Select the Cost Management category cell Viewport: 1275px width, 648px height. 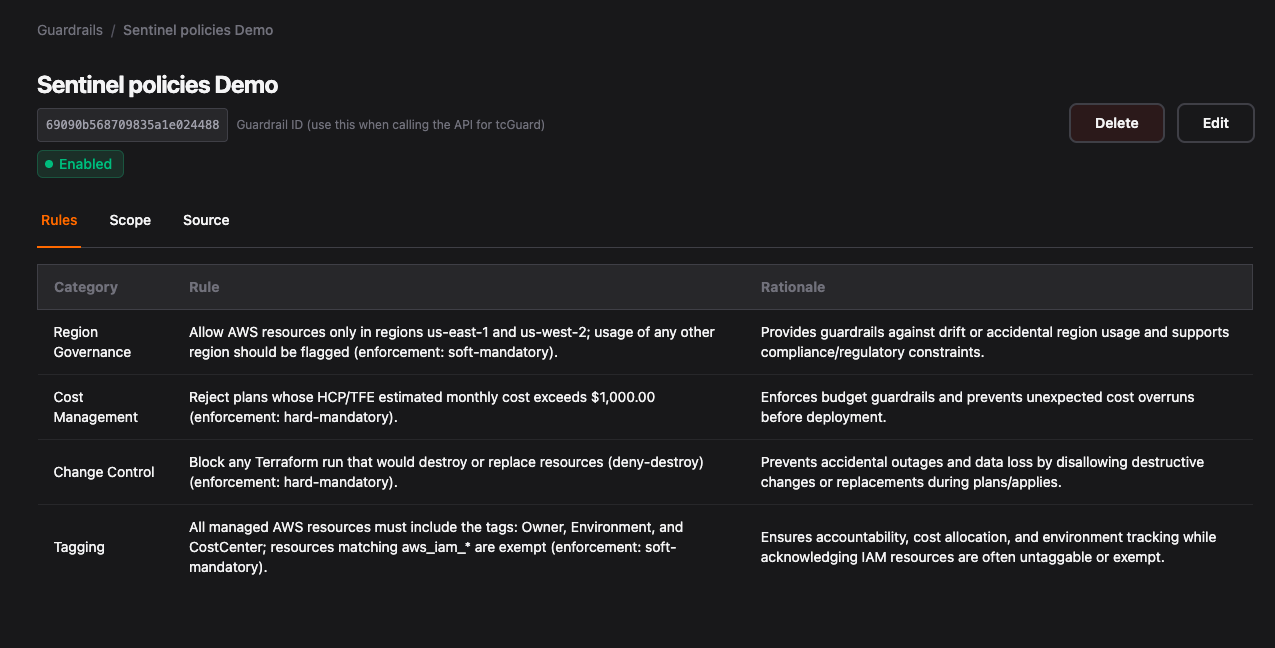[95, 407]
